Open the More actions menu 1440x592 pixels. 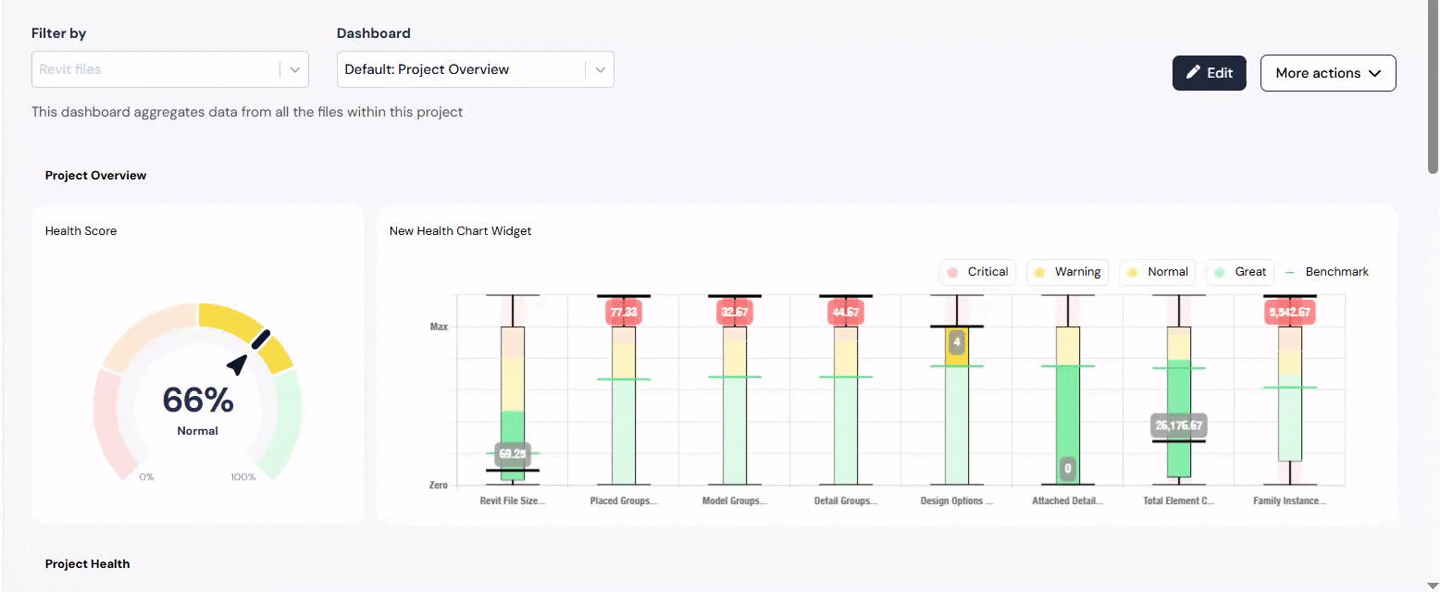(x=1327, y=73)
